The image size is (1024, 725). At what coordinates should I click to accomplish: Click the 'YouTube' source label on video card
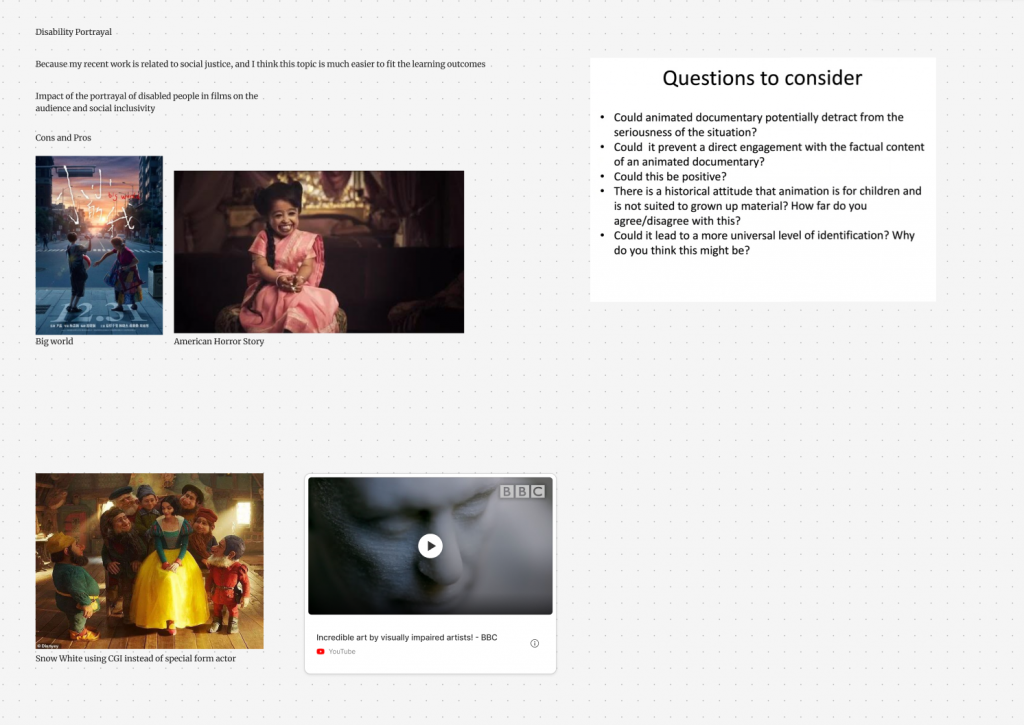(x=342, y=651)
